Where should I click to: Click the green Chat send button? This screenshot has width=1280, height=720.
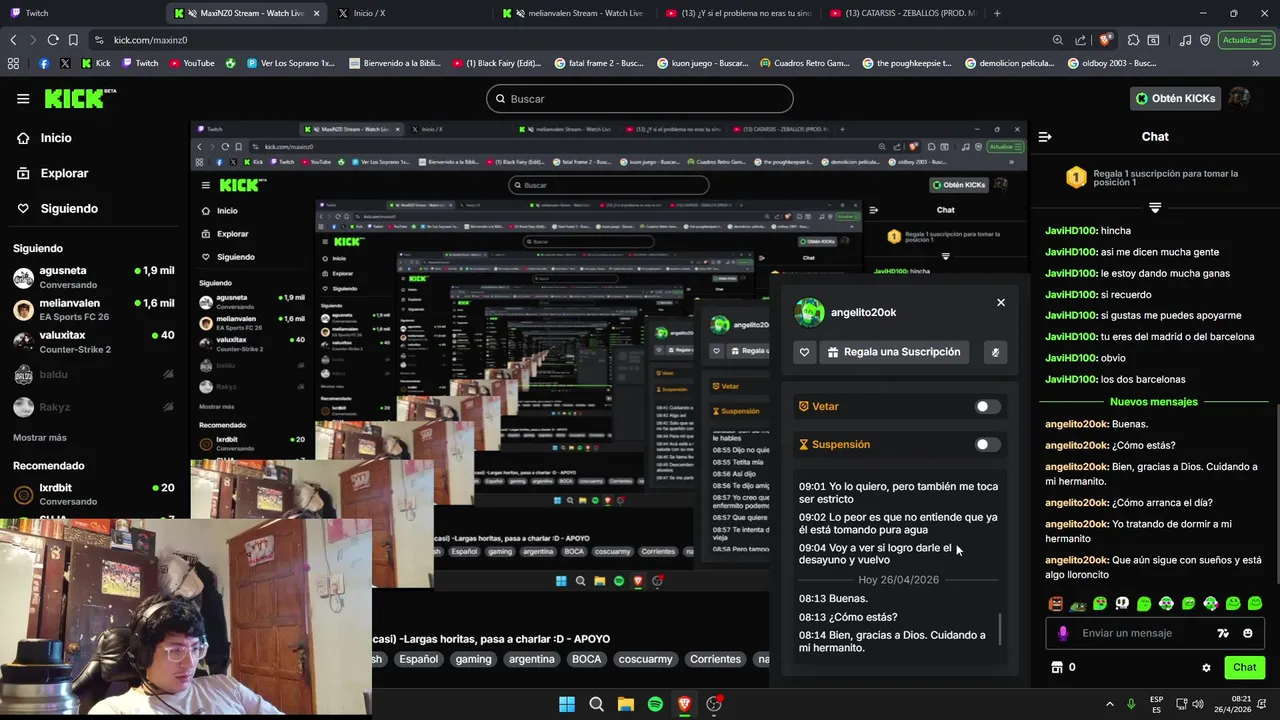1244,667
